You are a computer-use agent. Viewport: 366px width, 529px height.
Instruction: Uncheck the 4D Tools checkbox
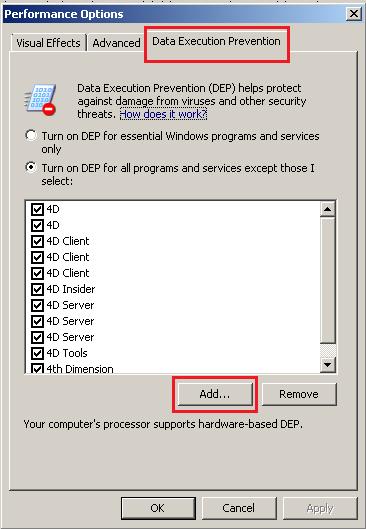click(37, 353)
